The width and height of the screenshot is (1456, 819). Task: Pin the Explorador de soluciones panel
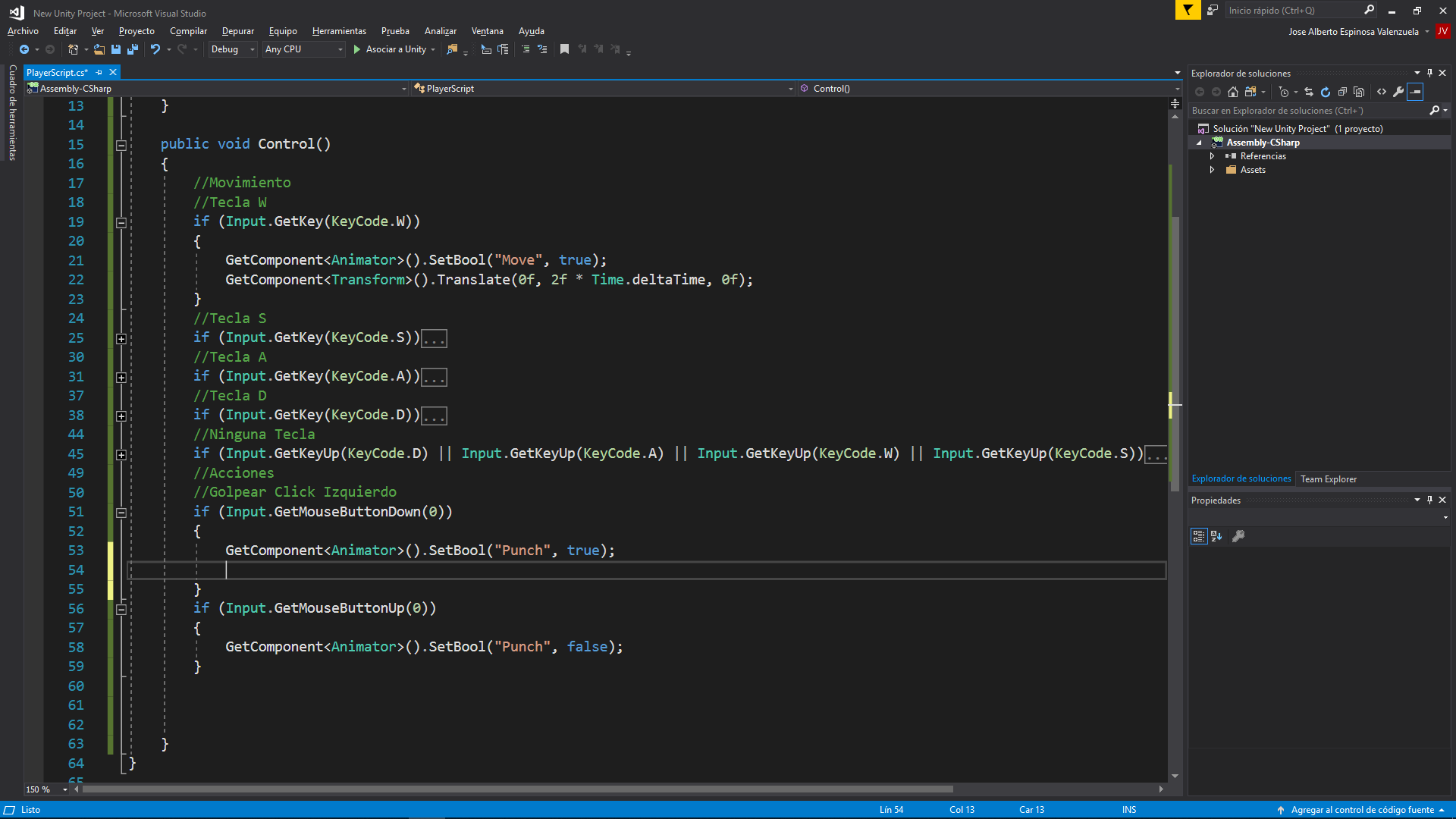(1429, 73)
